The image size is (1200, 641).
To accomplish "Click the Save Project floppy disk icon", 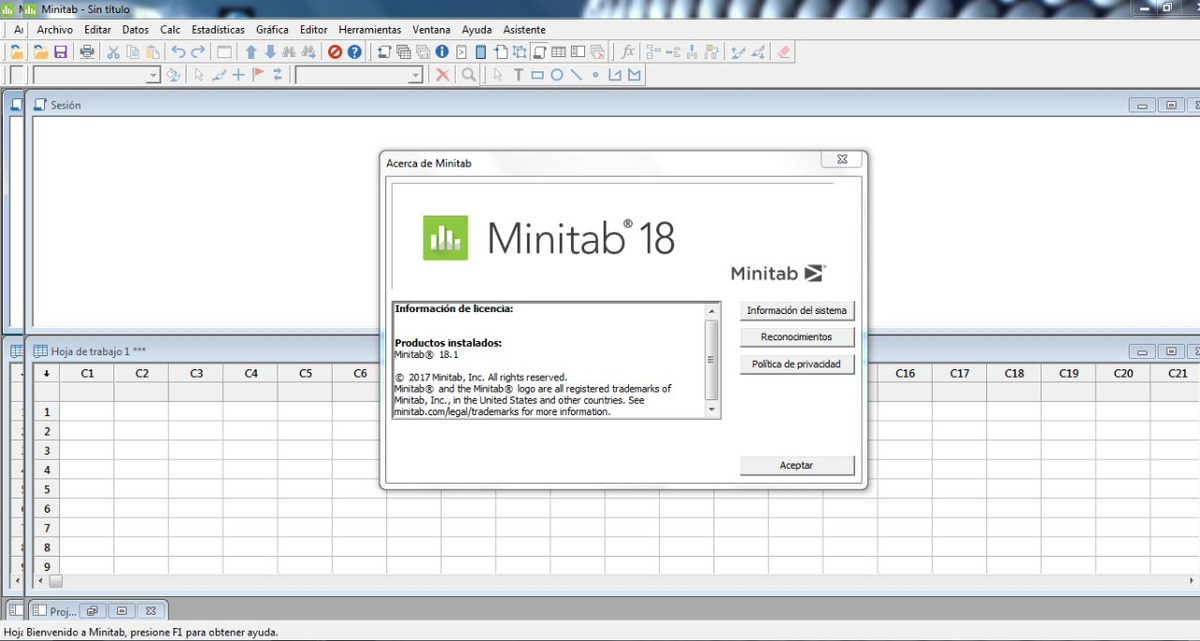I will click(x=60, y=52).
